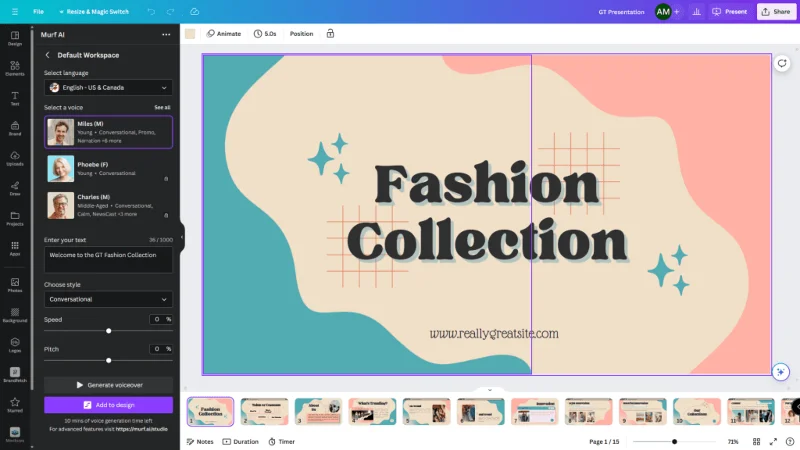Collapse the page thumbnails strip
The image size is (800, 450).
coord(490,390)
